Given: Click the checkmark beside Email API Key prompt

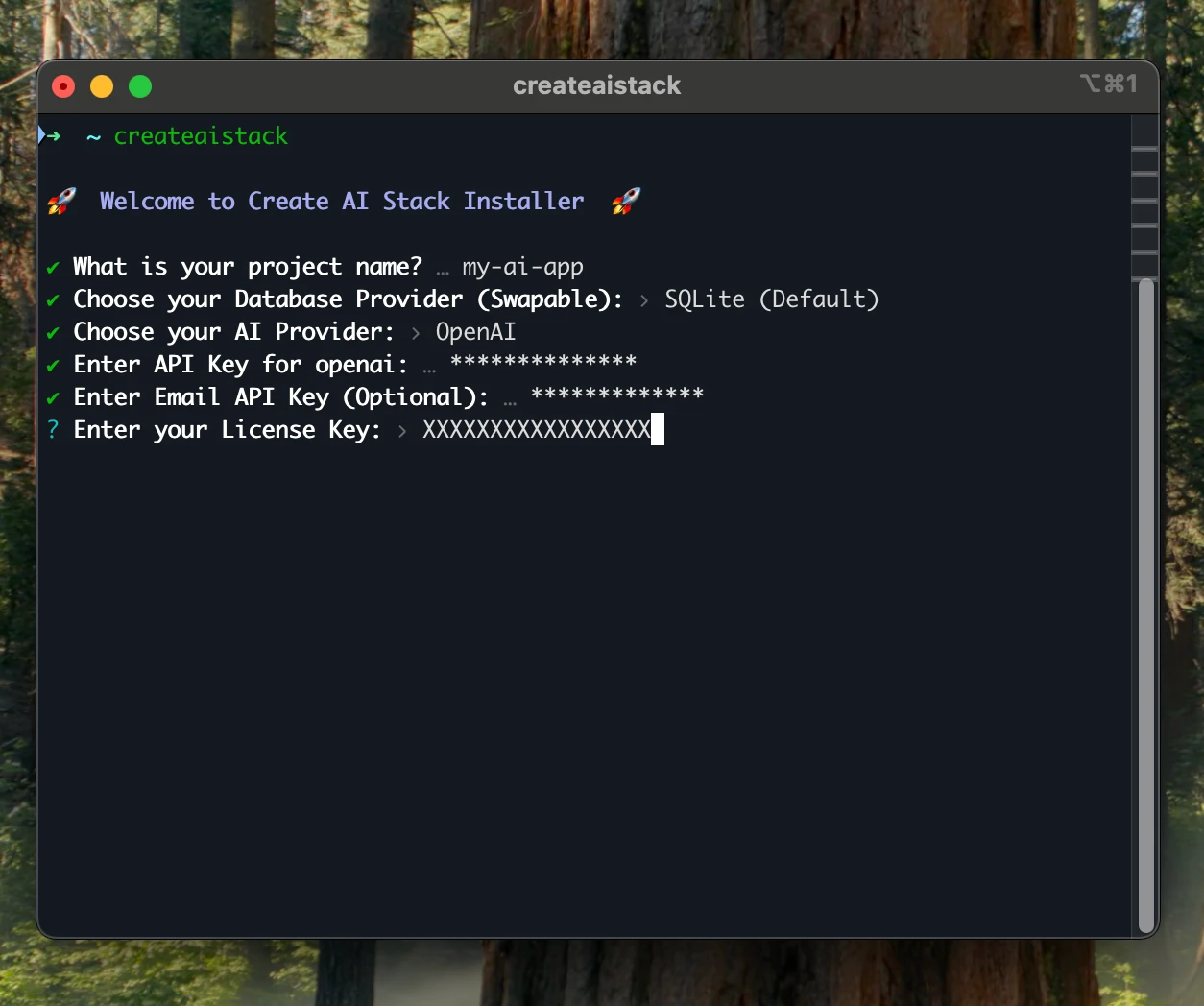Looking at the screenshot, I should pyautogui.click(x=53, y=398).
